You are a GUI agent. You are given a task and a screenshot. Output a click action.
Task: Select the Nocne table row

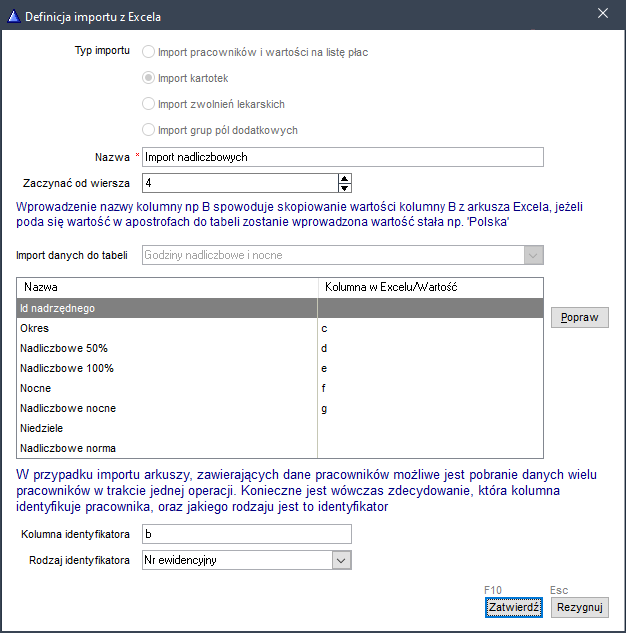[x=166, y=388]
